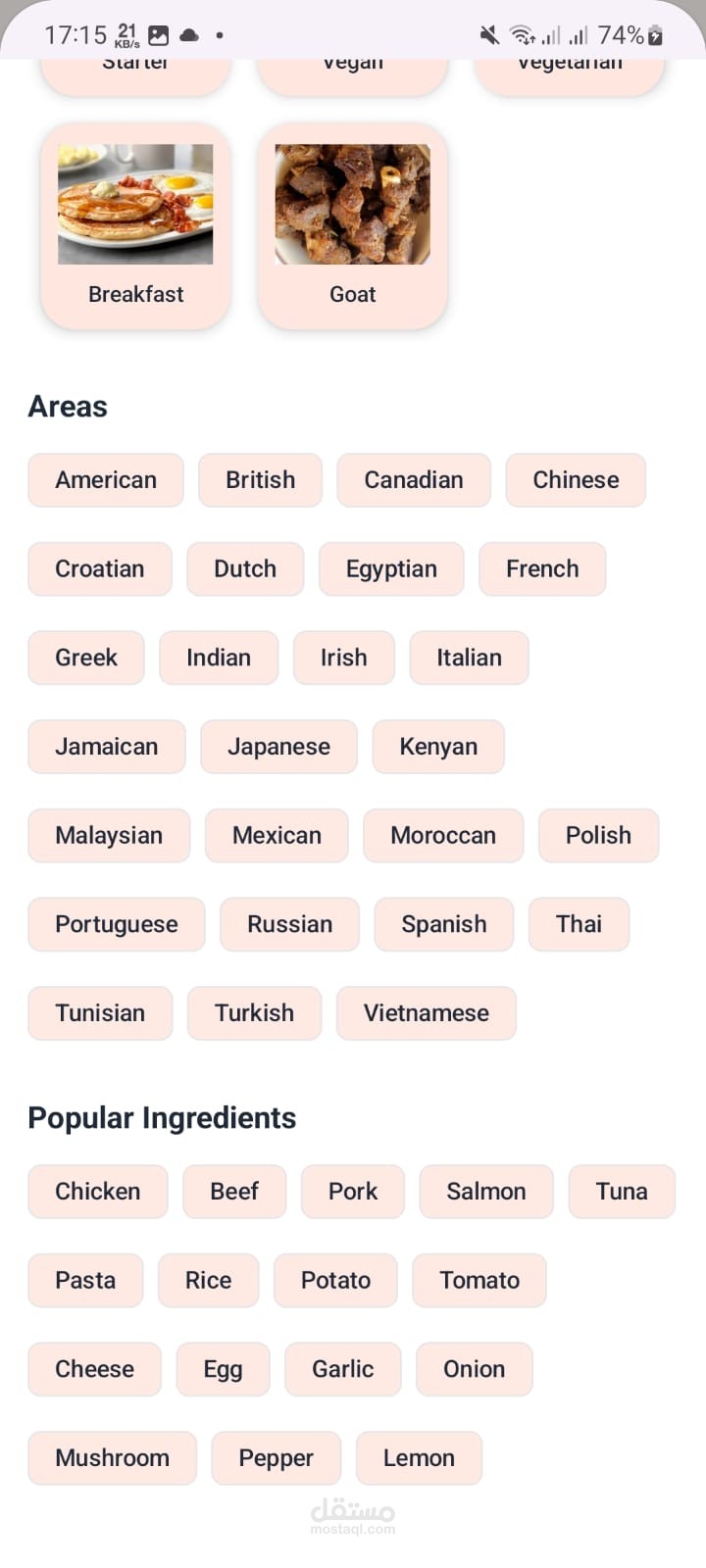Viewport: 706px width, 1568px height.
Task: Tap the Tuna ingredient chip
Action: 622,1192
